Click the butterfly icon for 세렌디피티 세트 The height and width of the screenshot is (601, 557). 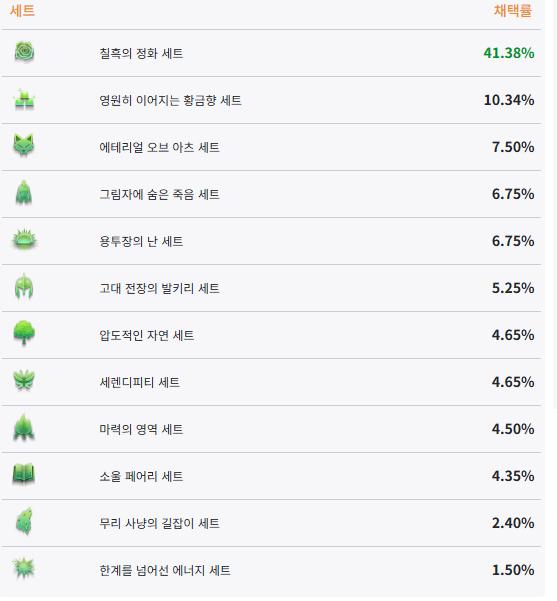coord(24,380)
